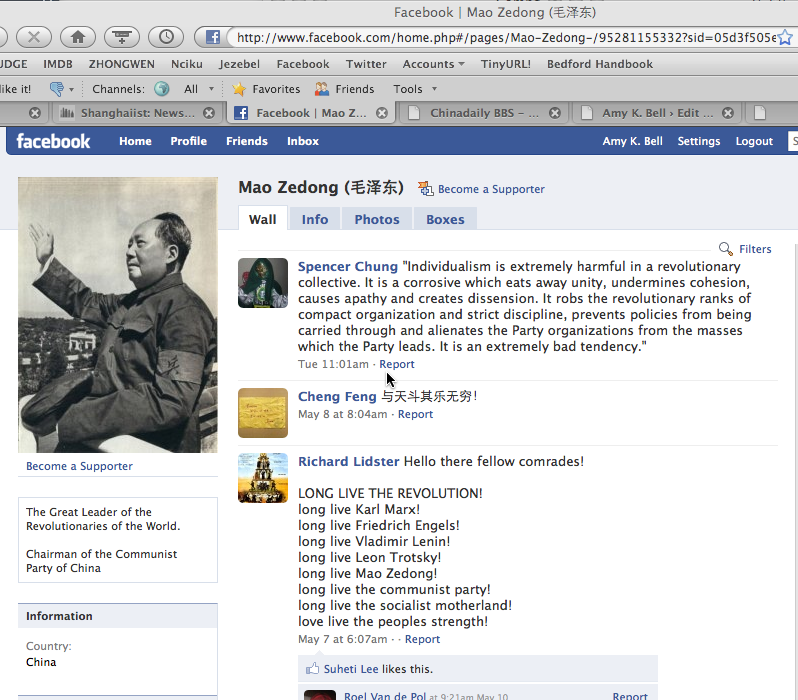Click the StumbleUpon thumbs-down icon
798x700 pixels.
(x=56, y=89)
